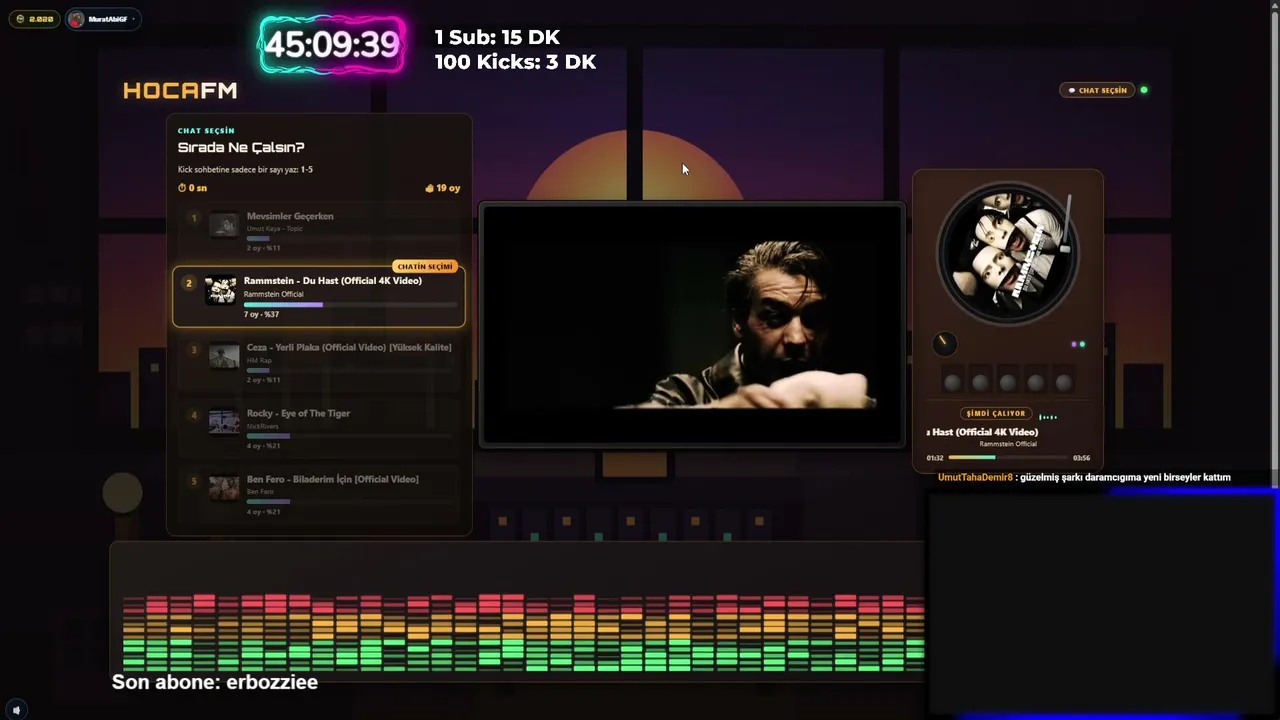Click the Sırada Ne Çalsın? heading

[241, 148]
